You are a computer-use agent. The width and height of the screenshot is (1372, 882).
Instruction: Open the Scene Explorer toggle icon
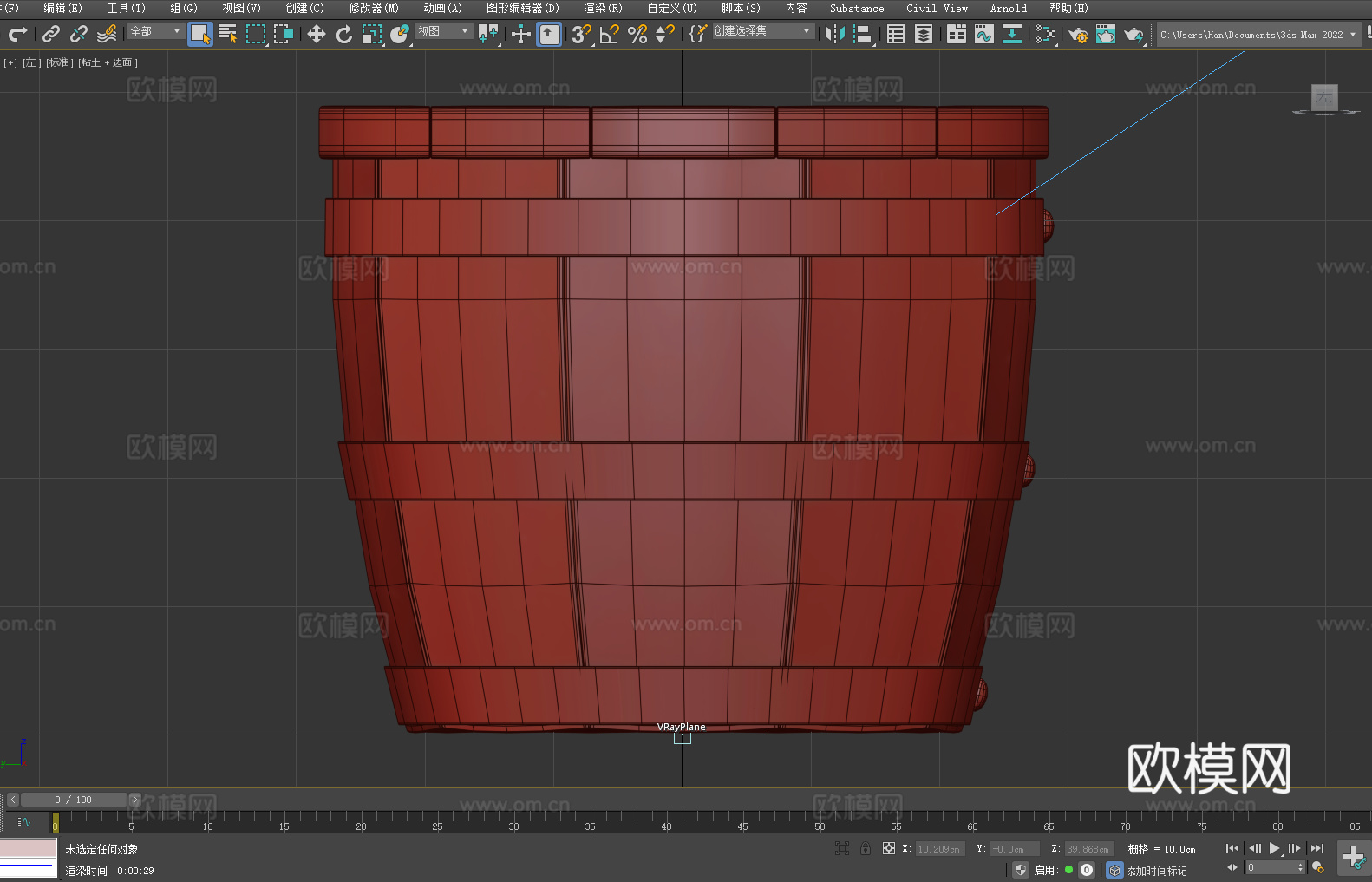pyautogui.click(x=896, y=34)
